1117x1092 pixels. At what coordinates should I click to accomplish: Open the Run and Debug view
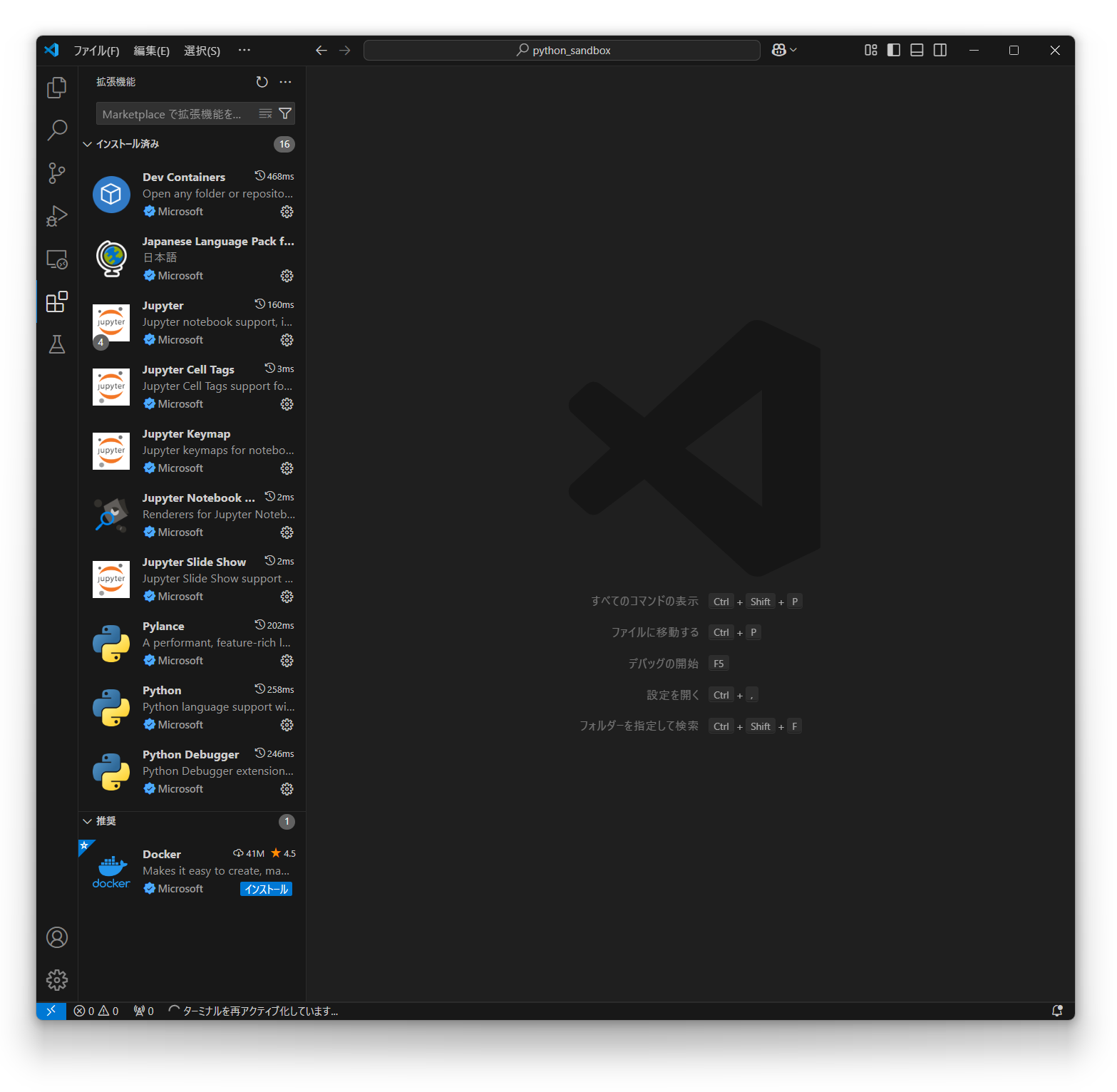click(x=57, y=215)
